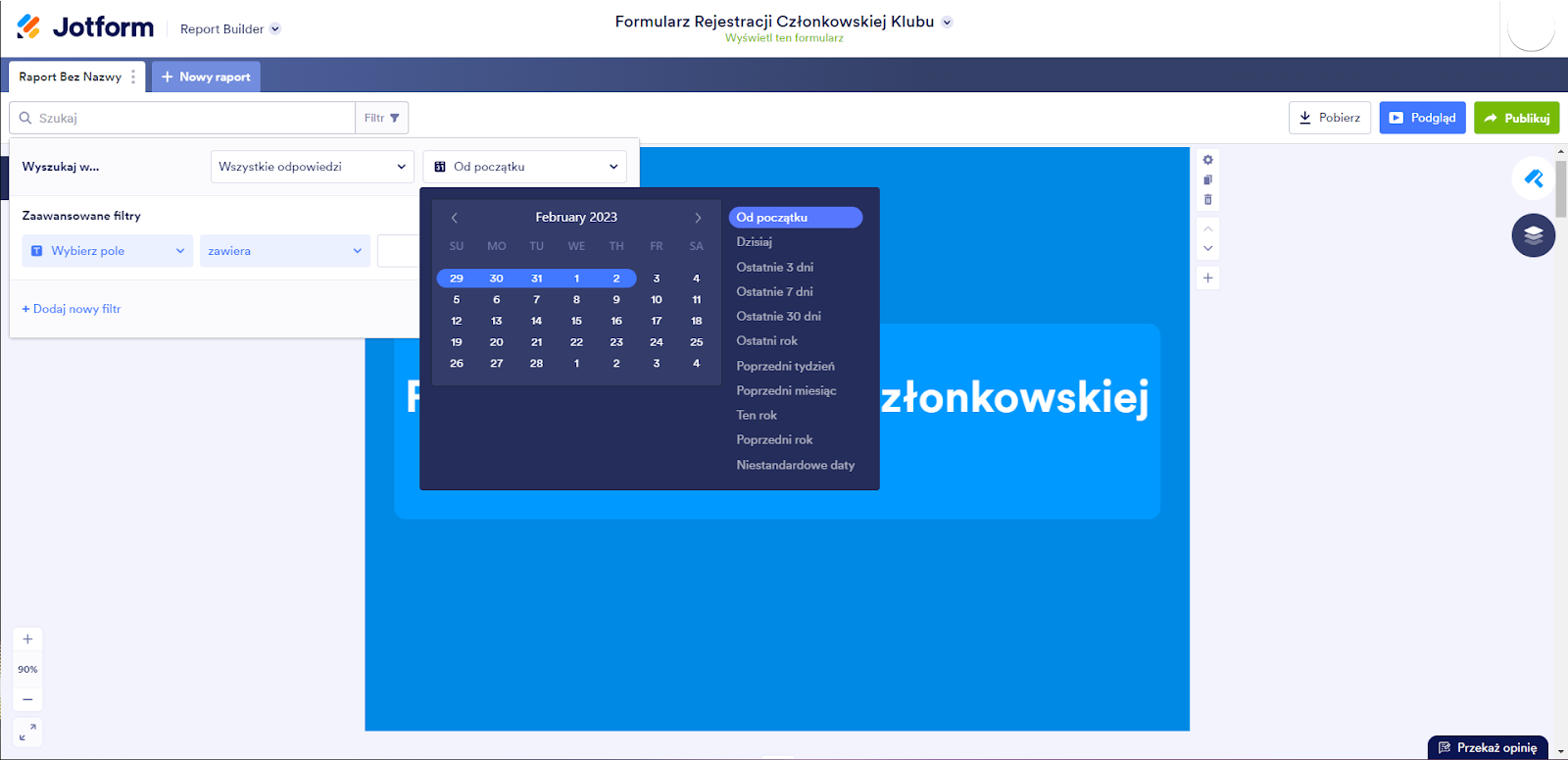Click the right-side vertical scrollbar
The image size is (1568, 760).
click(1561, 188)
